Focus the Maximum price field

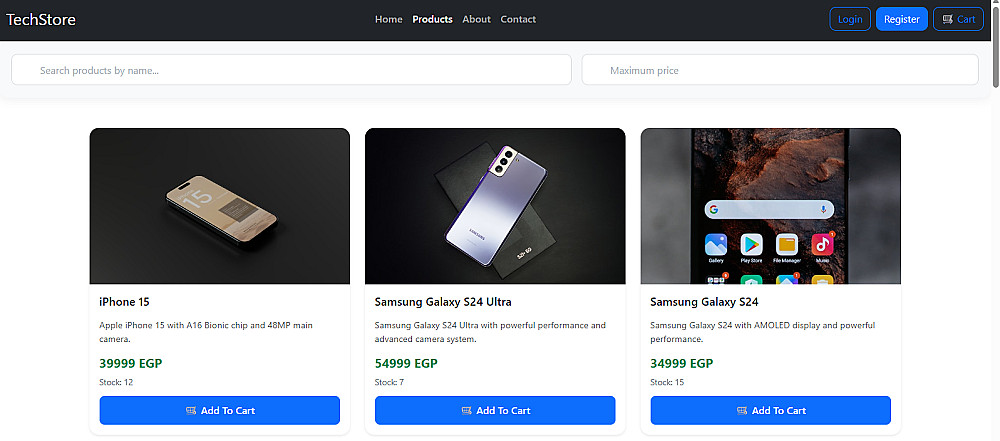click(x=780, y=70)
